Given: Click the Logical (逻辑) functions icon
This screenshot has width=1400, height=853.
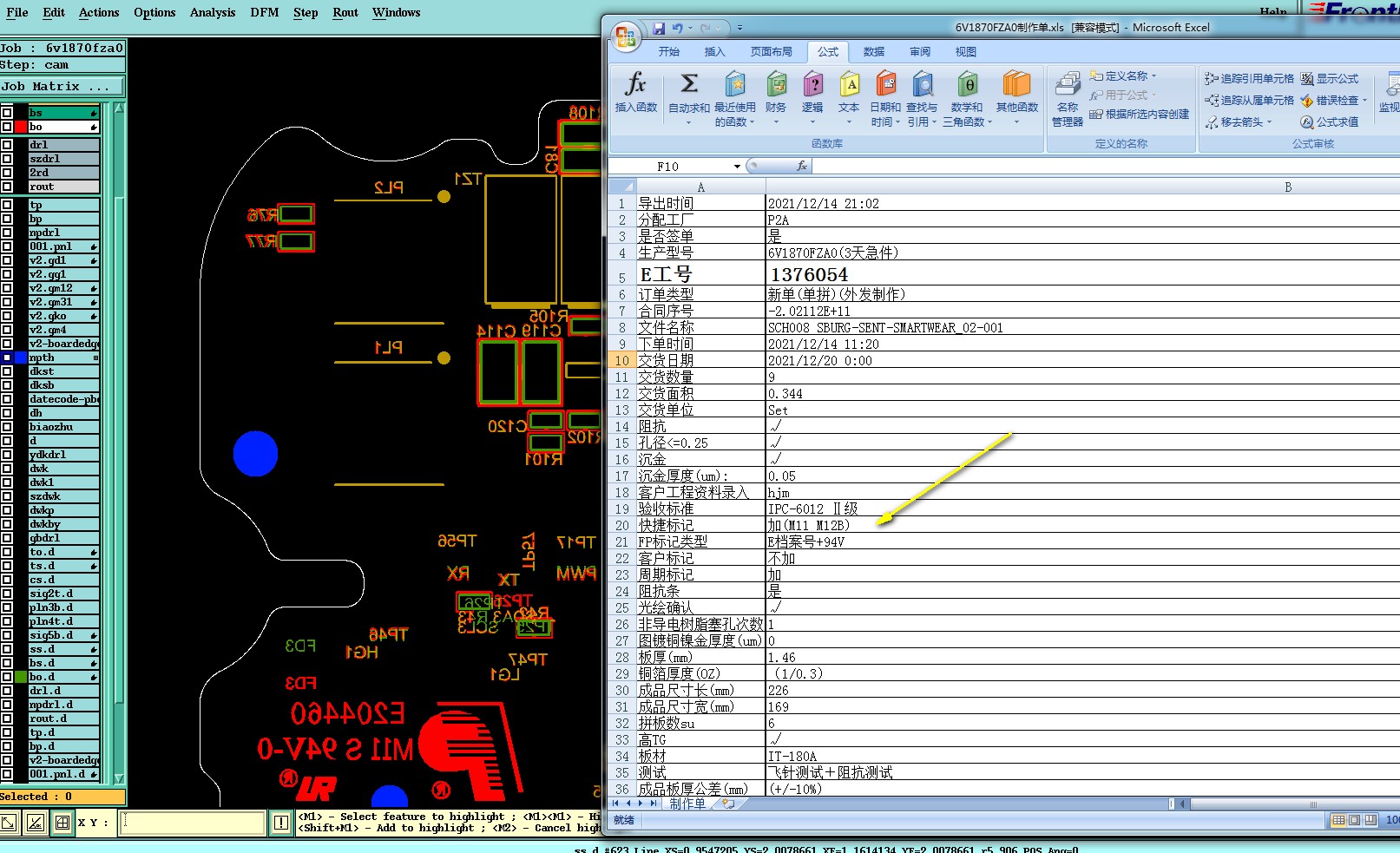Looking at the screenshot, I should click(x=812, y=84).
